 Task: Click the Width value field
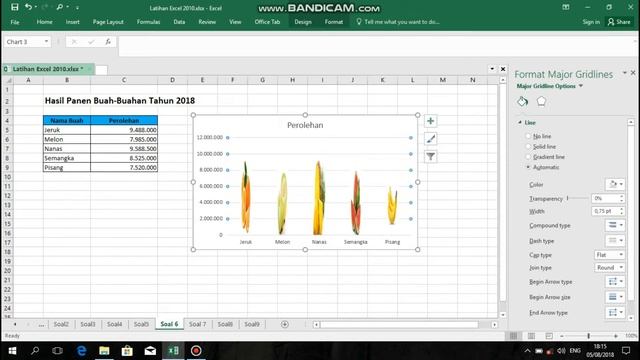click(x=605, y=211)
